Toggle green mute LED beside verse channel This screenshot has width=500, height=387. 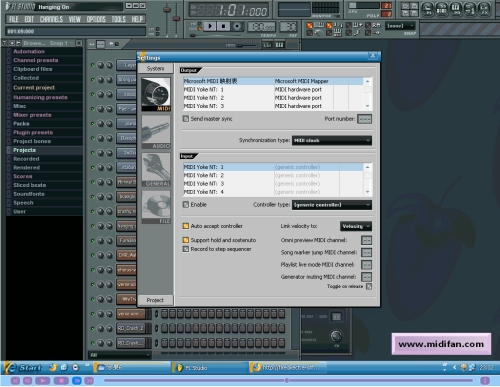click(93, 314)
